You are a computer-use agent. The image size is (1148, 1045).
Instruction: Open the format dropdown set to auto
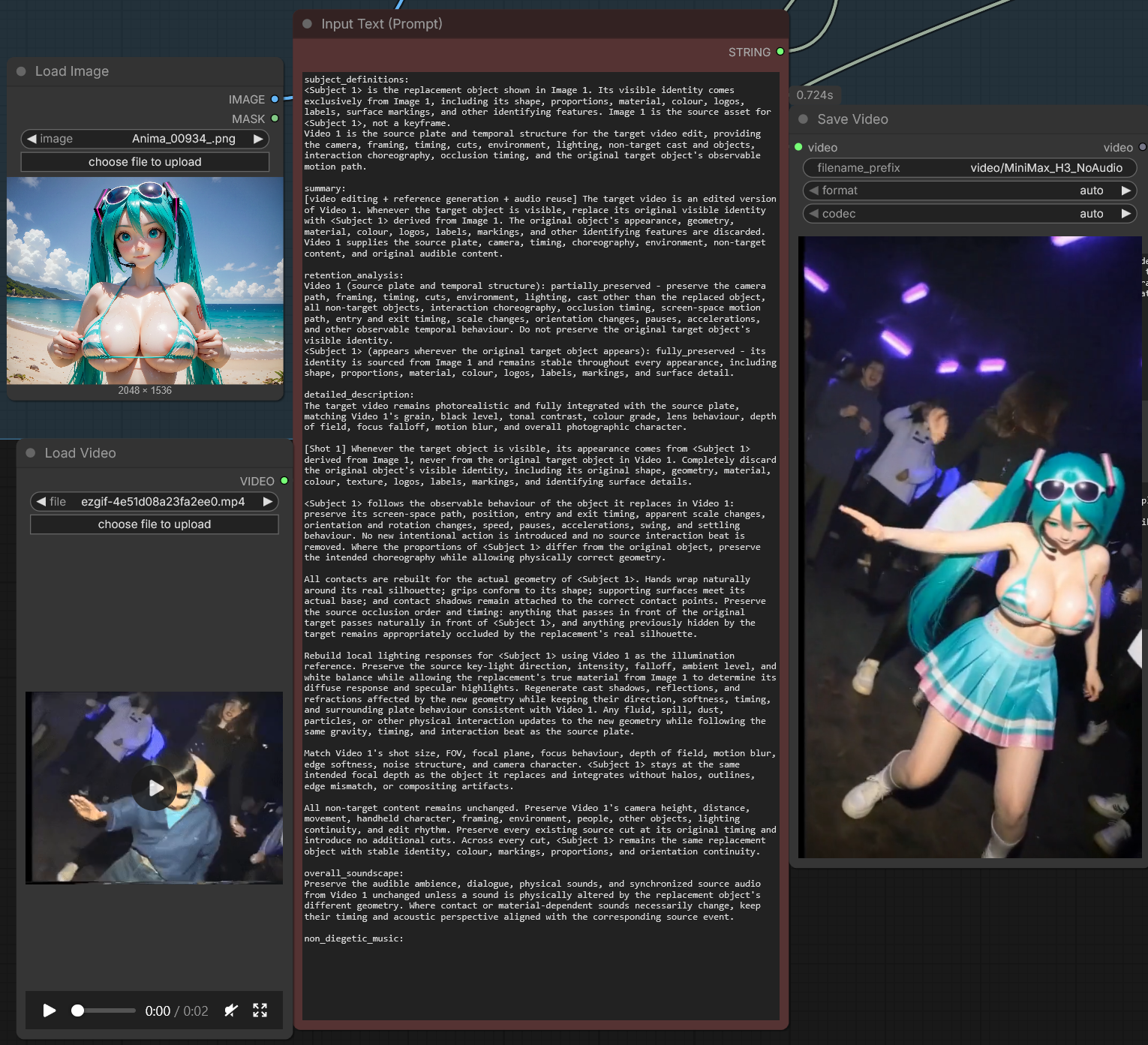point(969,191)
